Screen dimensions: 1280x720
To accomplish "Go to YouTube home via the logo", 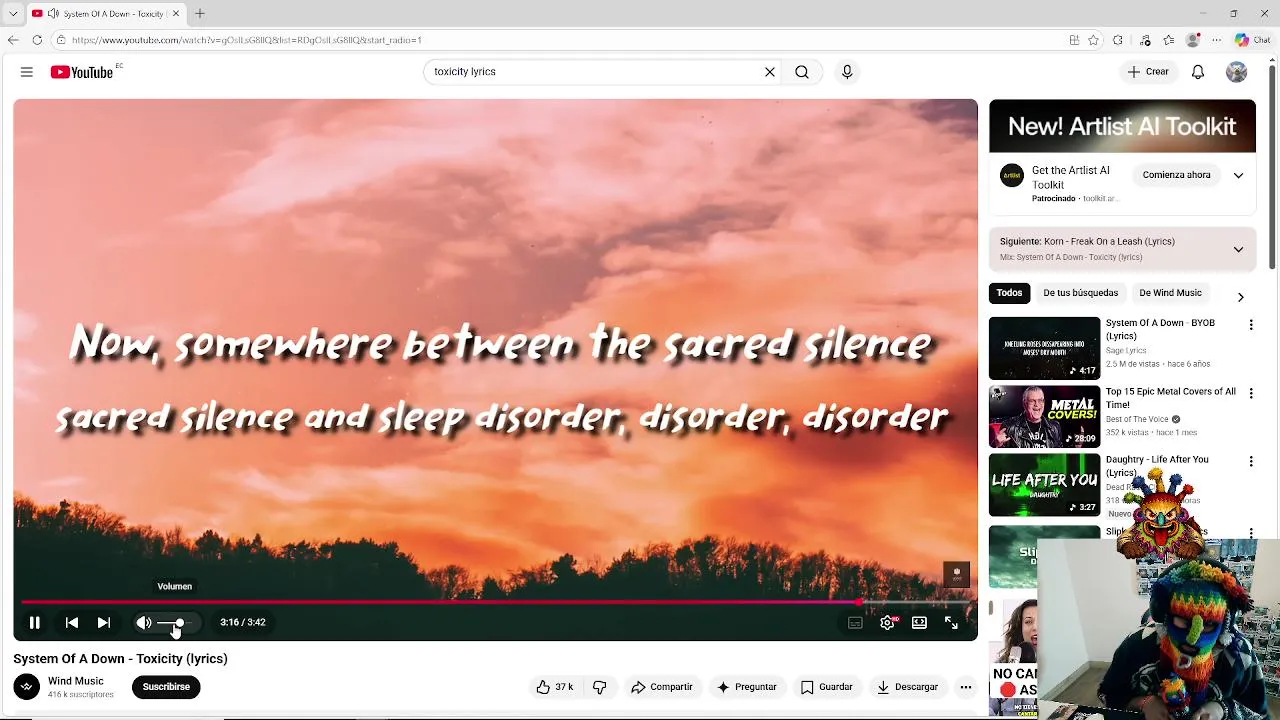I will pyautogui.click(x=82, y=72).
